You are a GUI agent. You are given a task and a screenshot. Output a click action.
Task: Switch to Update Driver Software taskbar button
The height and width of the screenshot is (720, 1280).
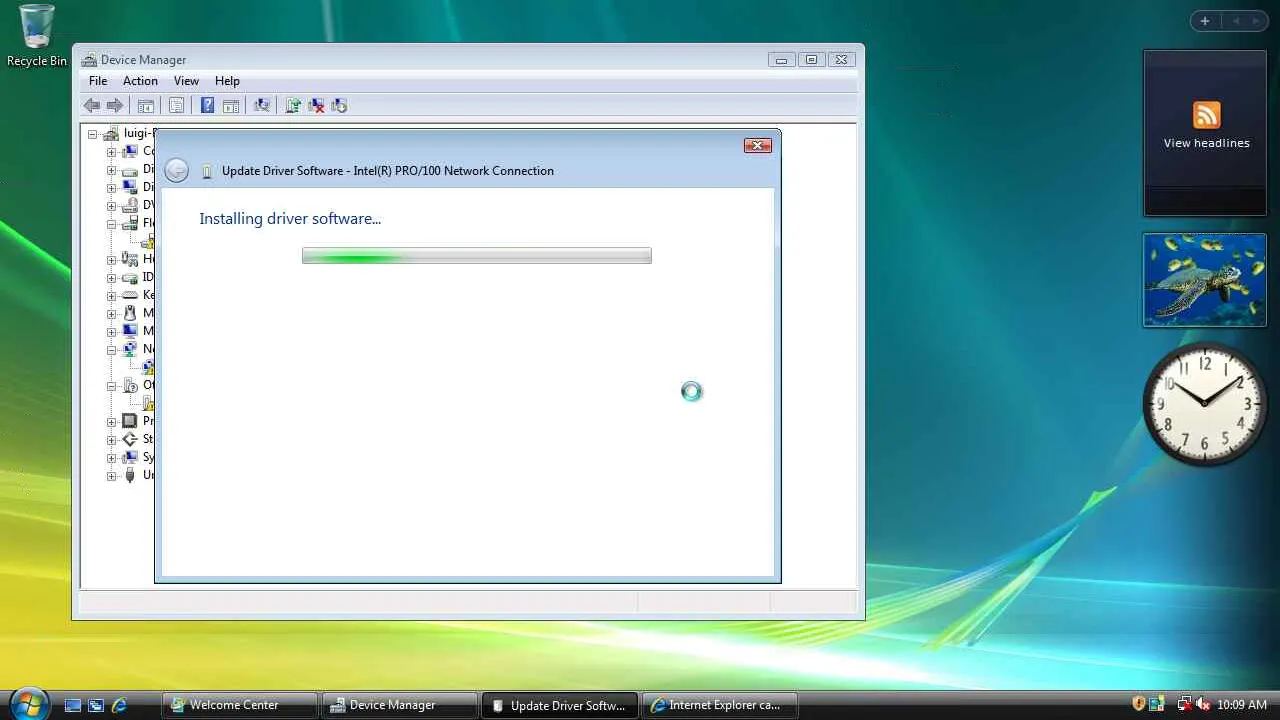coord(560,705)
